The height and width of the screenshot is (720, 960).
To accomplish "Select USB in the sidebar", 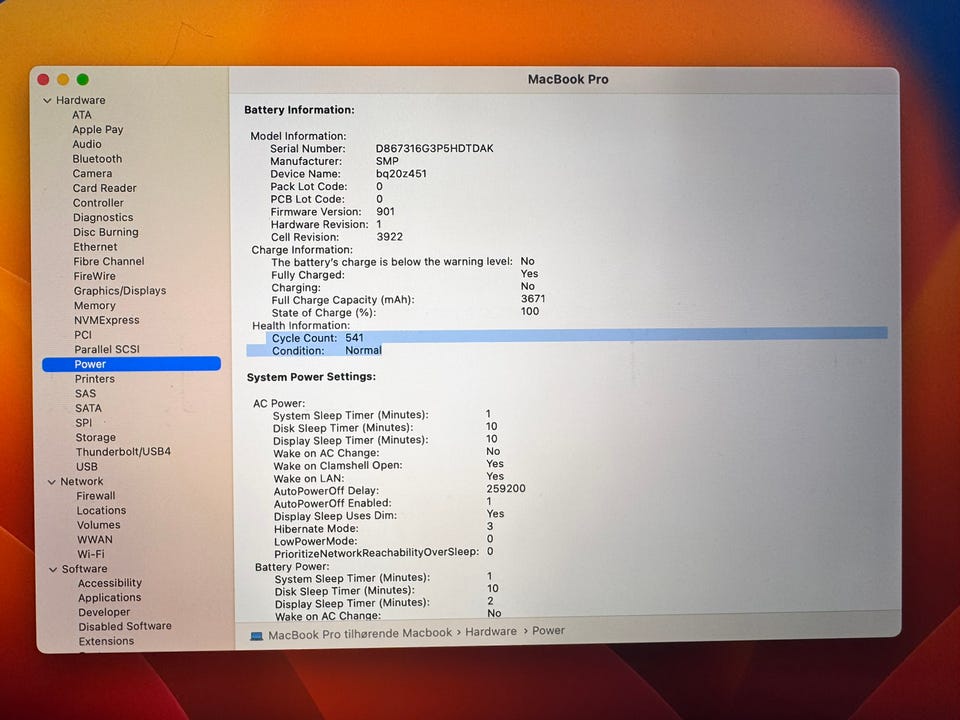I will tap(87, 467).
